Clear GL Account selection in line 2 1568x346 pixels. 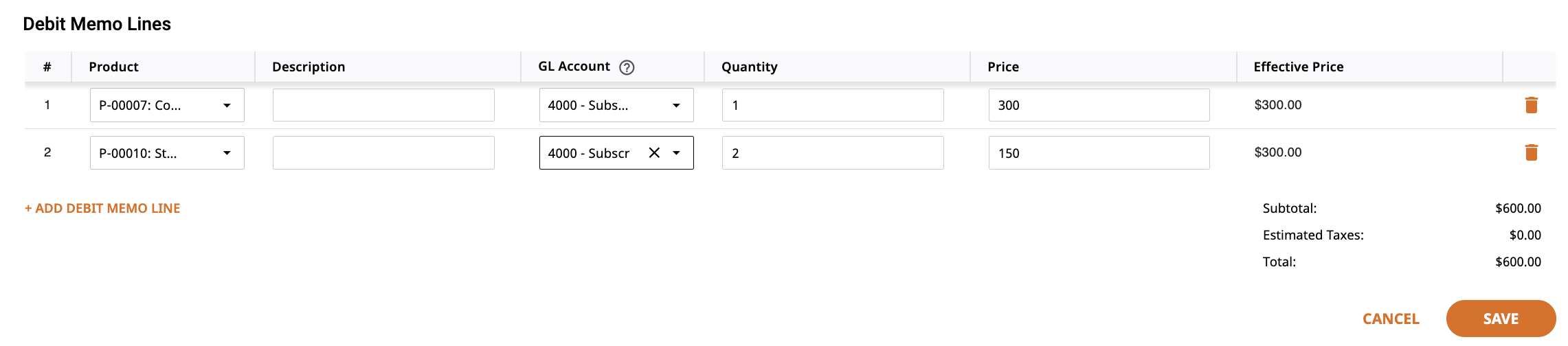click(x=654, y=153)
